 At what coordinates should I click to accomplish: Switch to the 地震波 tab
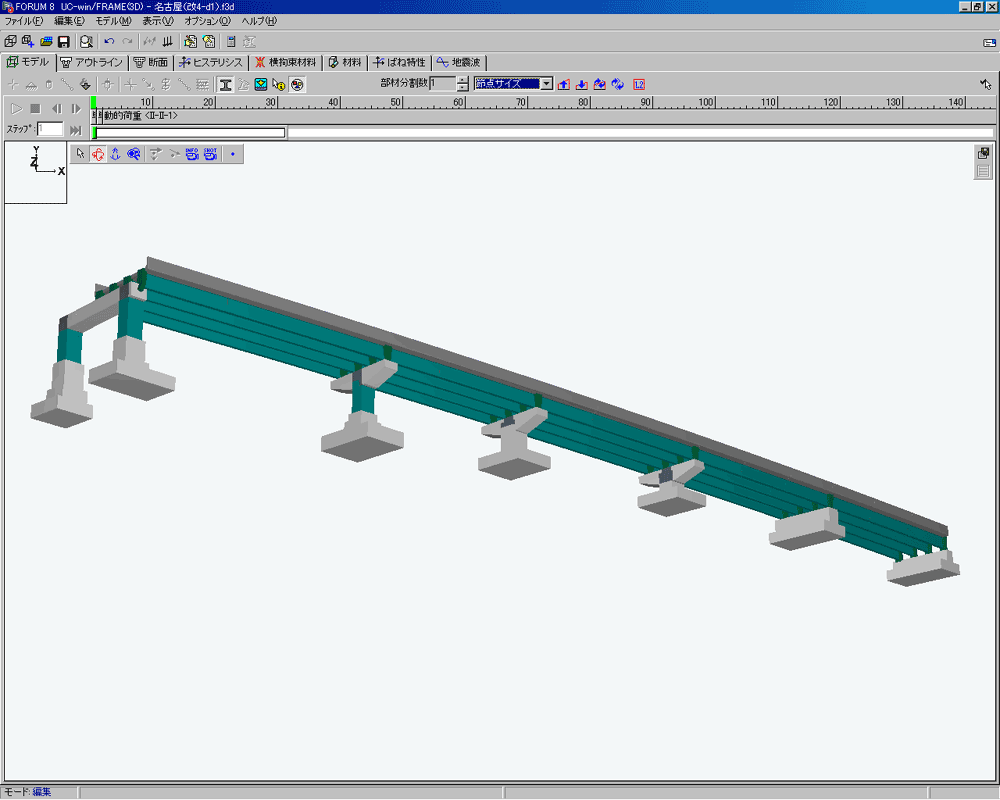(459, 62)
